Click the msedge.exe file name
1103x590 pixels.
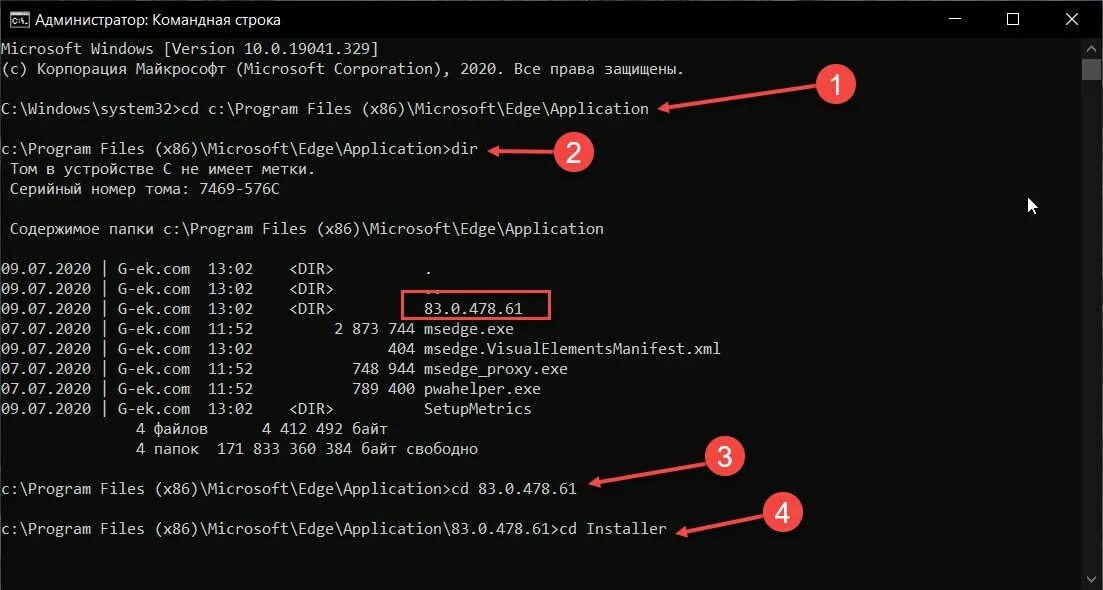[x=468, y=328]
